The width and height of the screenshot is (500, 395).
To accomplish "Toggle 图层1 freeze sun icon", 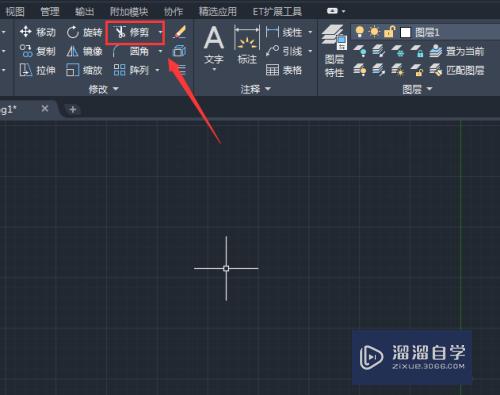I will tap(374, 32).
